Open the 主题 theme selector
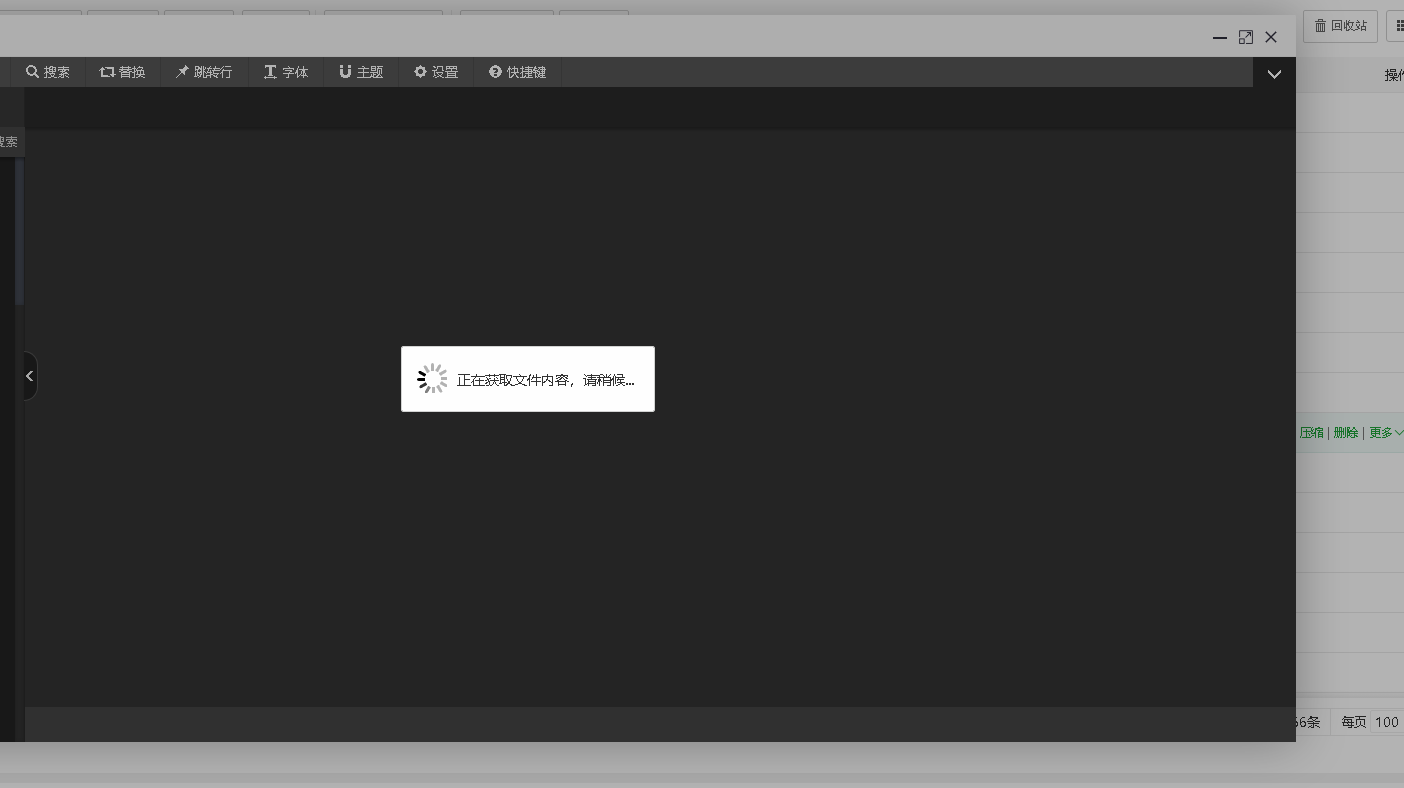 point(361,72)
